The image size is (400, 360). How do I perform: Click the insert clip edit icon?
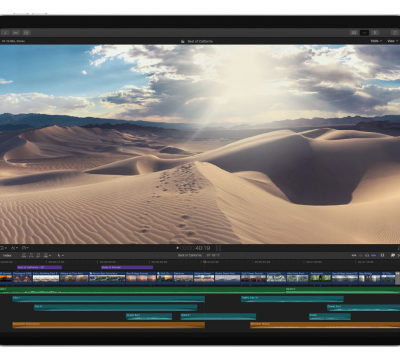point(31,255)
